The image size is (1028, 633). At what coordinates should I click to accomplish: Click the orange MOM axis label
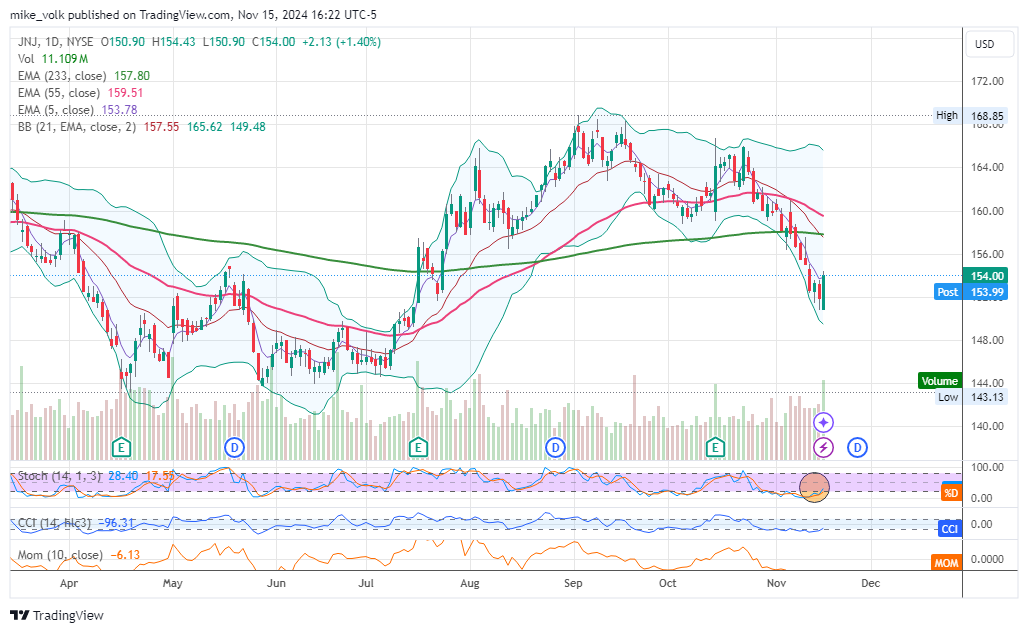click(946, 563)
